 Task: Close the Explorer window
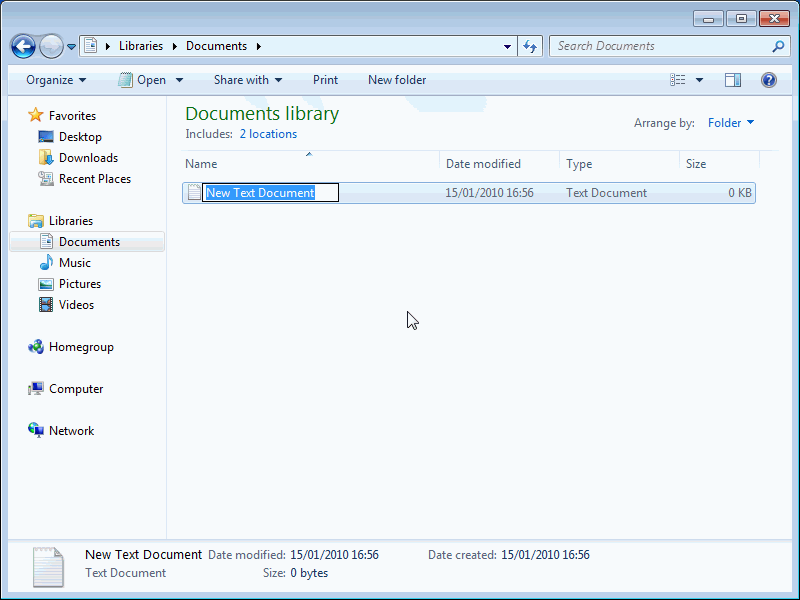(774, 19)
